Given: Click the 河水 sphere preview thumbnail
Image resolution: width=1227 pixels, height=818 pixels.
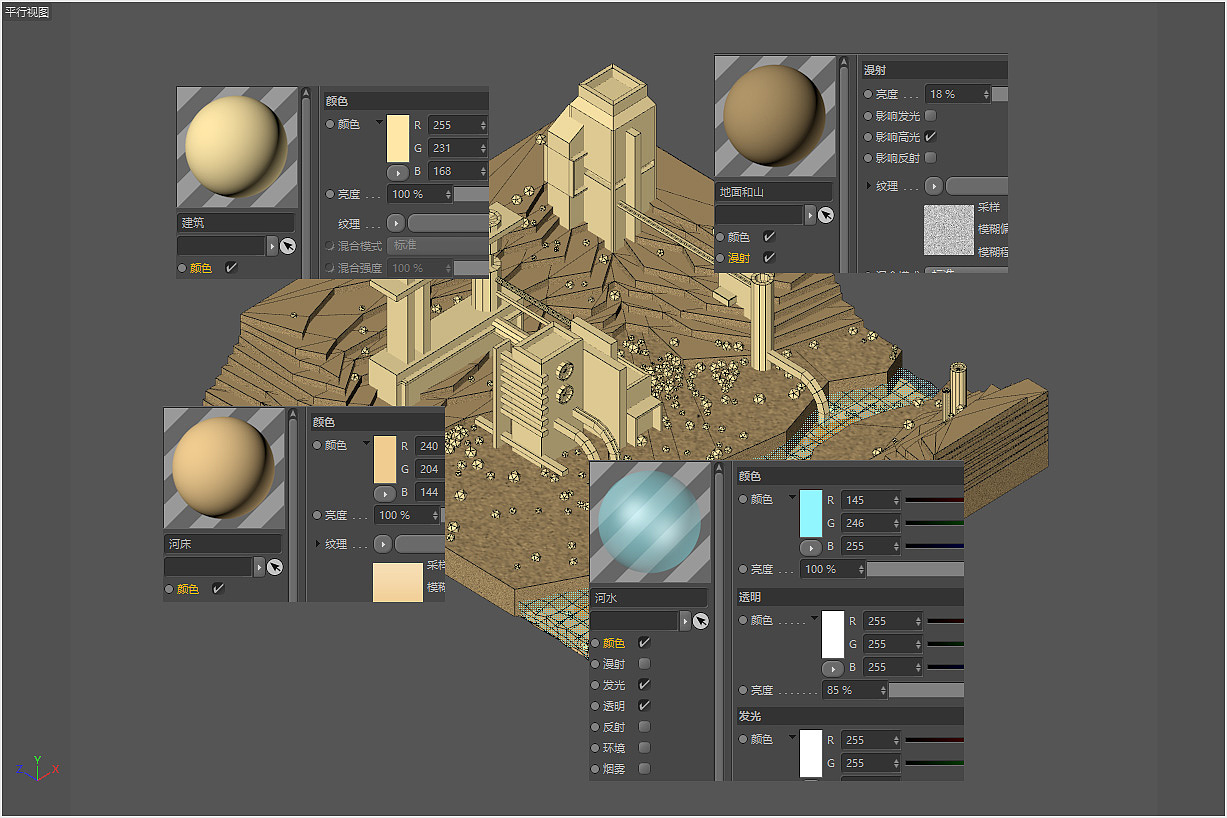Looking at the screenshot, I should click(x=650, y=522).
